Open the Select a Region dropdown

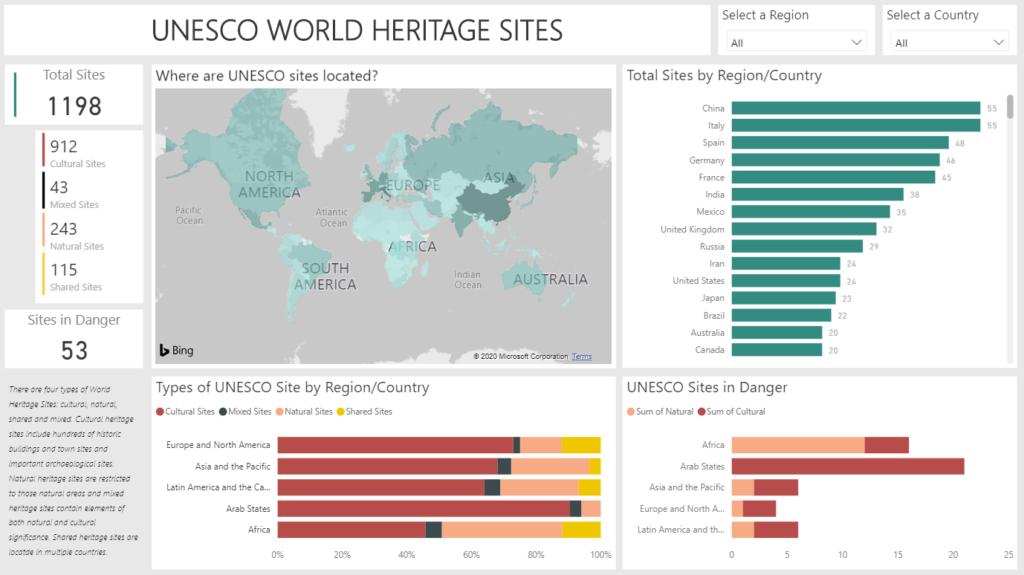click(x=796, y=42)
